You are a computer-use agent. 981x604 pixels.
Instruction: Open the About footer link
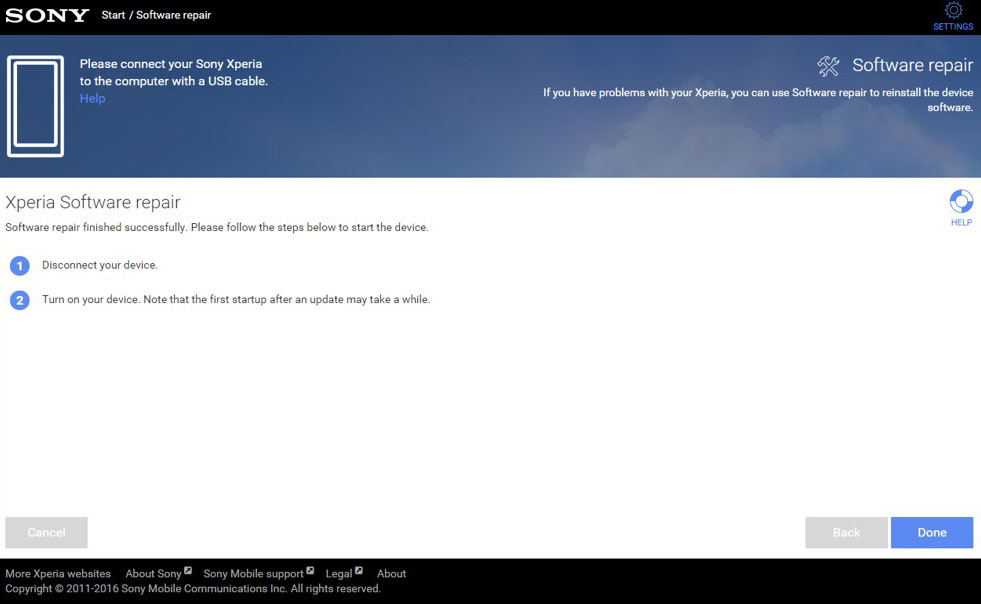coord(391,573)
